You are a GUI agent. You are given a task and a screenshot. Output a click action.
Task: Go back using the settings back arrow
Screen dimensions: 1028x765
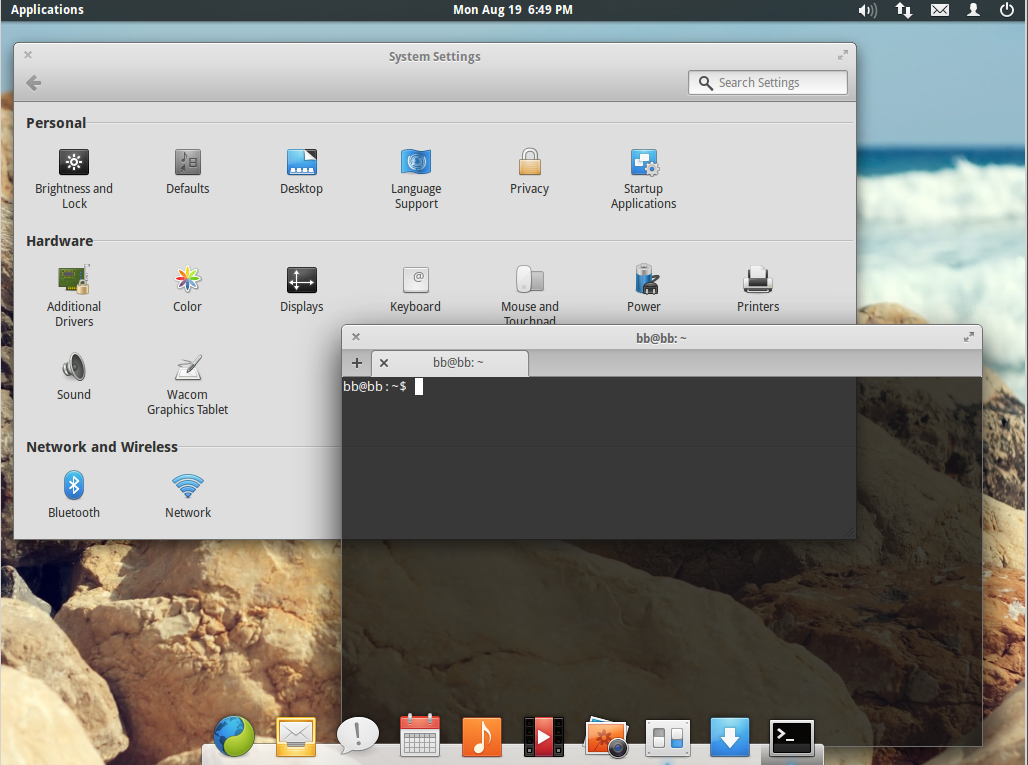[x=33, y=83]
